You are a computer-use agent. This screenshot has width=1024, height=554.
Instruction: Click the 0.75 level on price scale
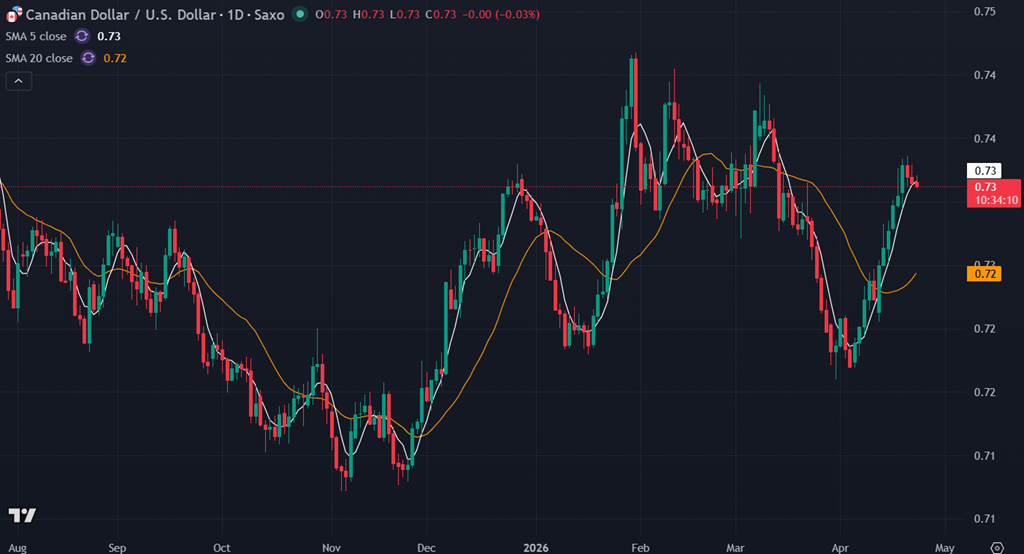click(983, 11)
